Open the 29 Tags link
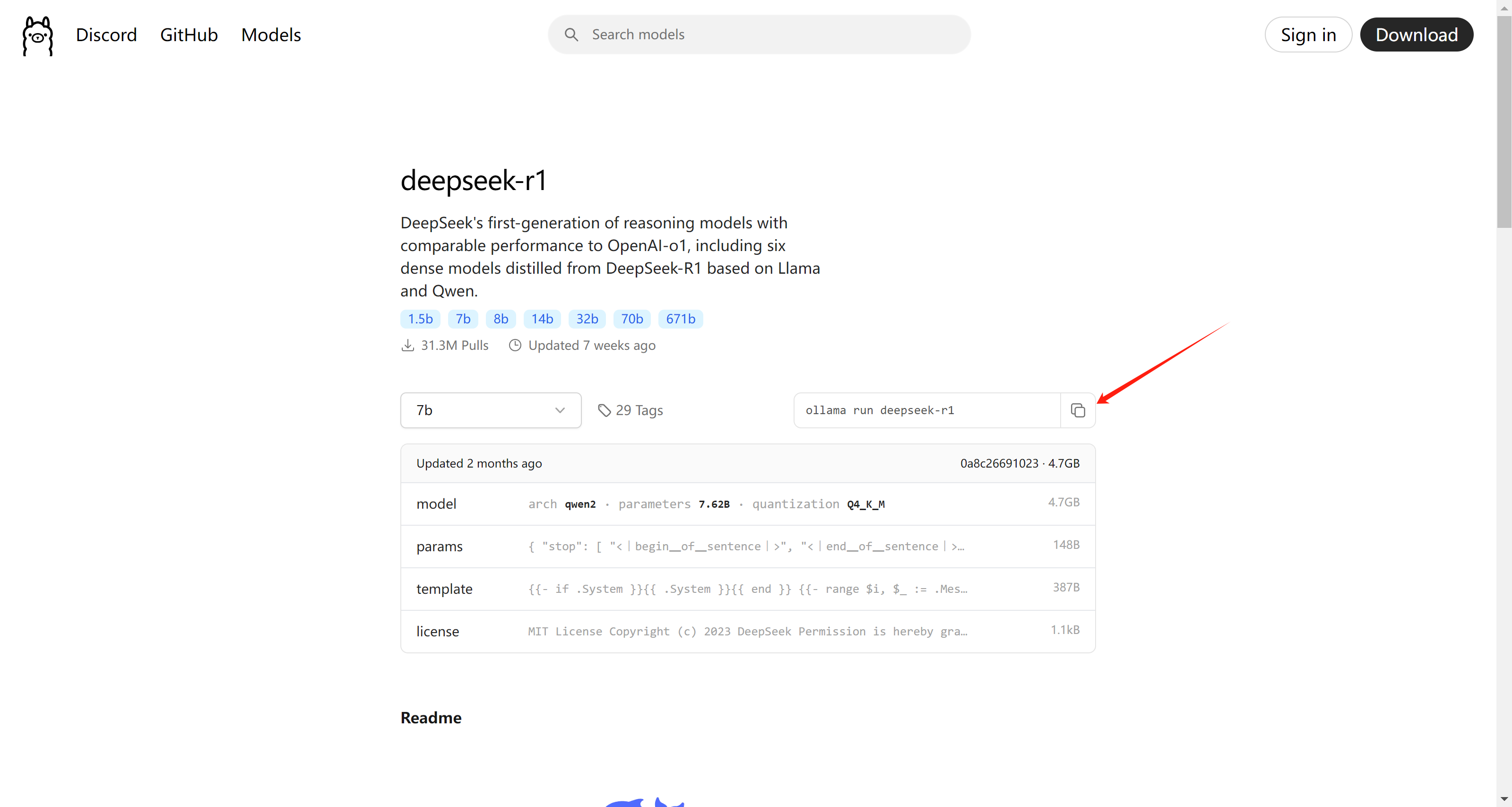 click(639, 410)
